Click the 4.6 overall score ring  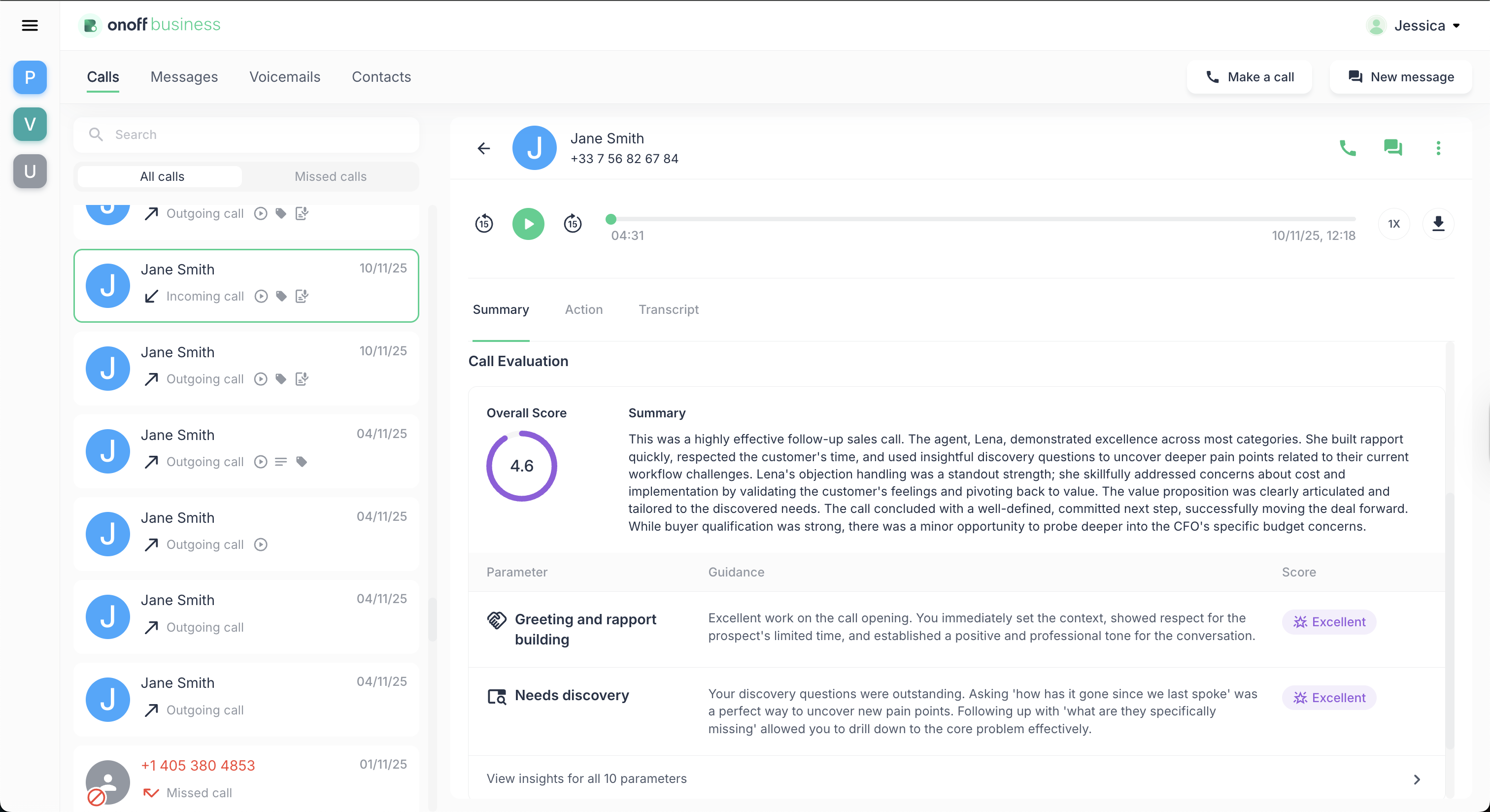point(522,466)
